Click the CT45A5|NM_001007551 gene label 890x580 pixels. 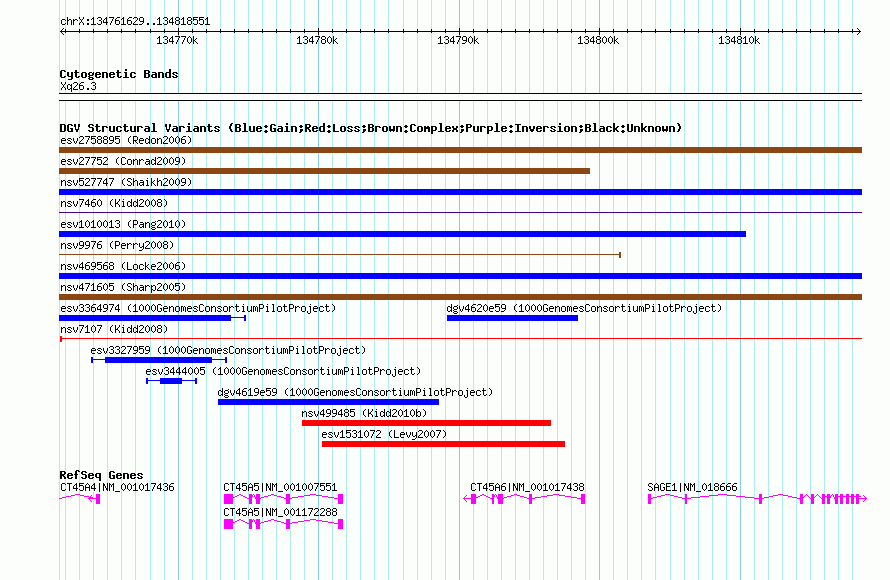click(280, 487)
